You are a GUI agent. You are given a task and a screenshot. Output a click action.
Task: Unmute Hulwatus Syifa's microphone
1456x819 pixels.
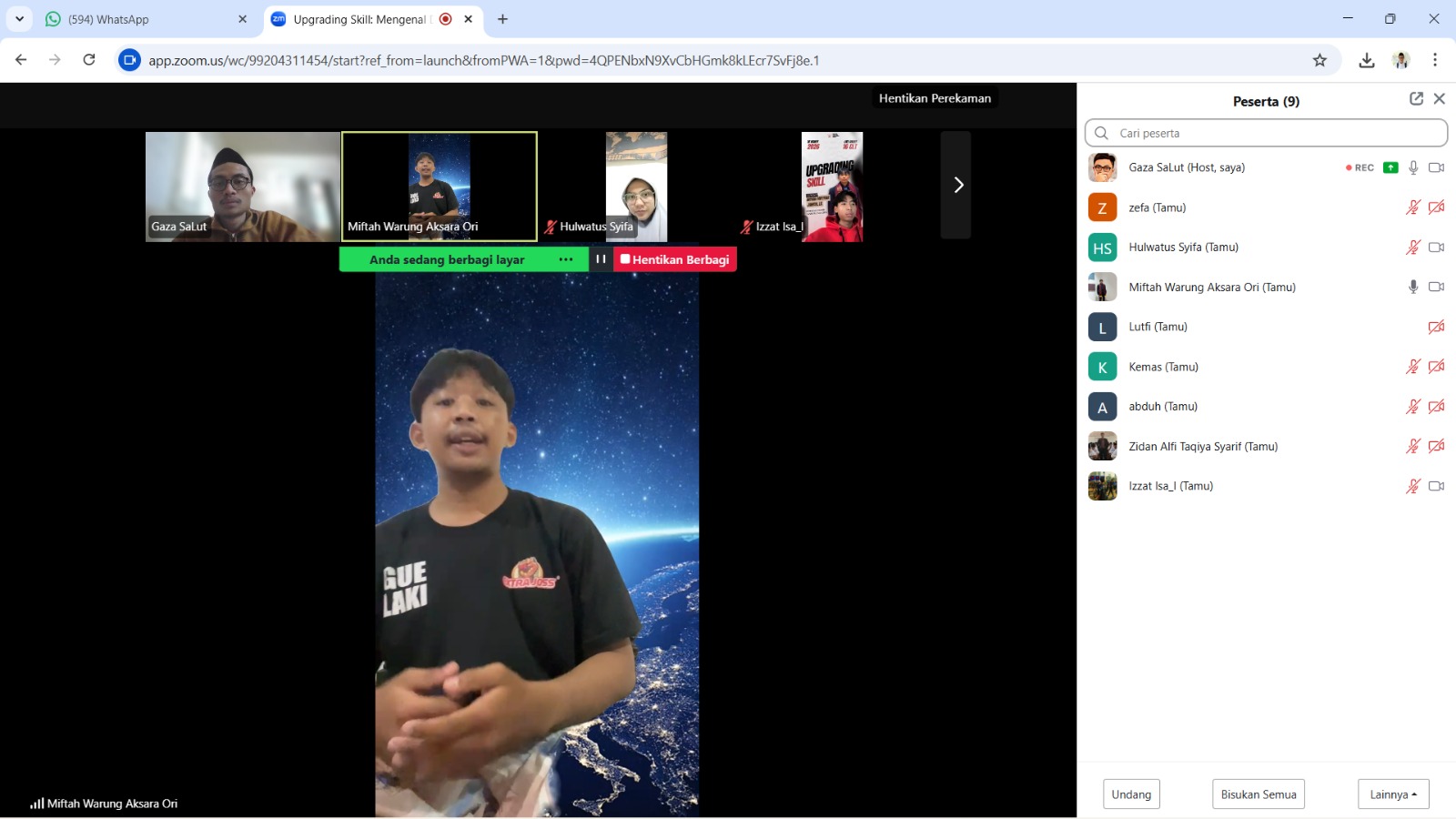coord(1413,247)
